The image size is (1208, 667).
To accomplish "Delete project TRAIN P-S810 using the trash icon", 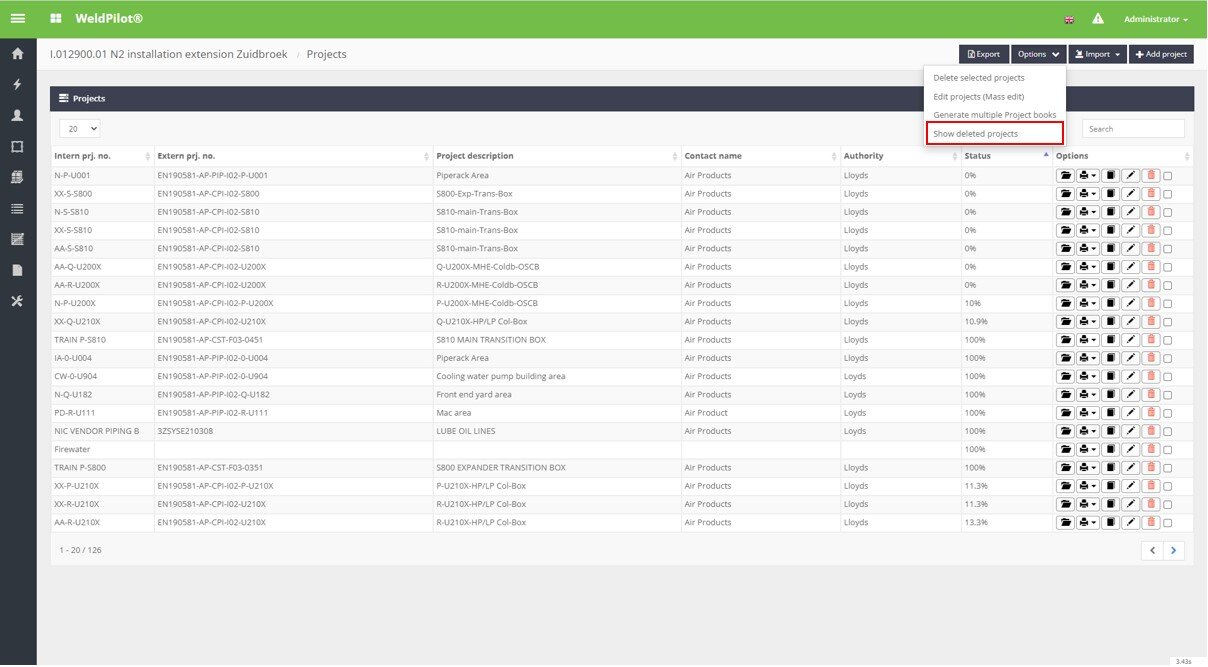I will 1150,340.
